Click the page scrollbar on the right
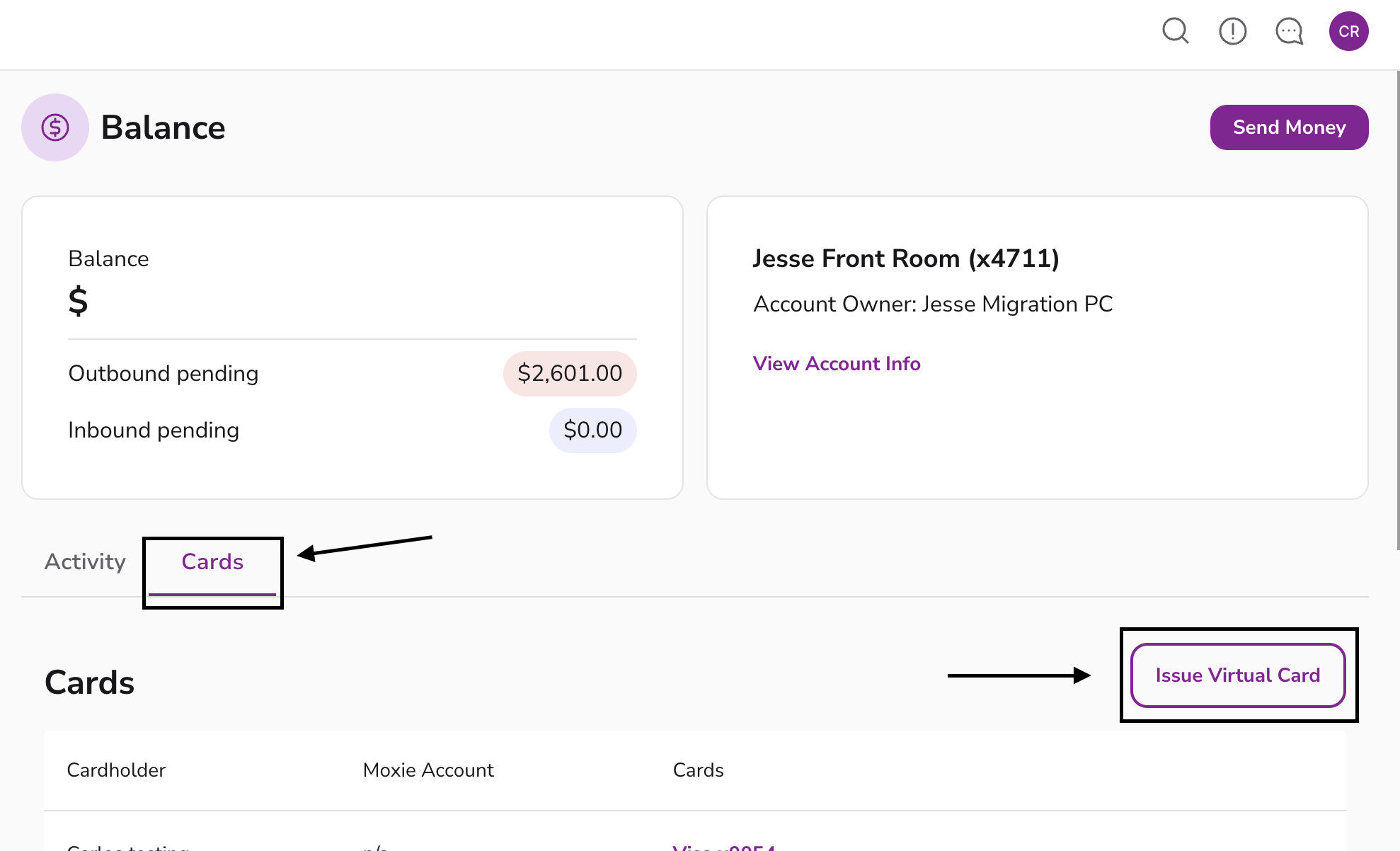Screen dimensions: 1400x851 click(1397, 312)
